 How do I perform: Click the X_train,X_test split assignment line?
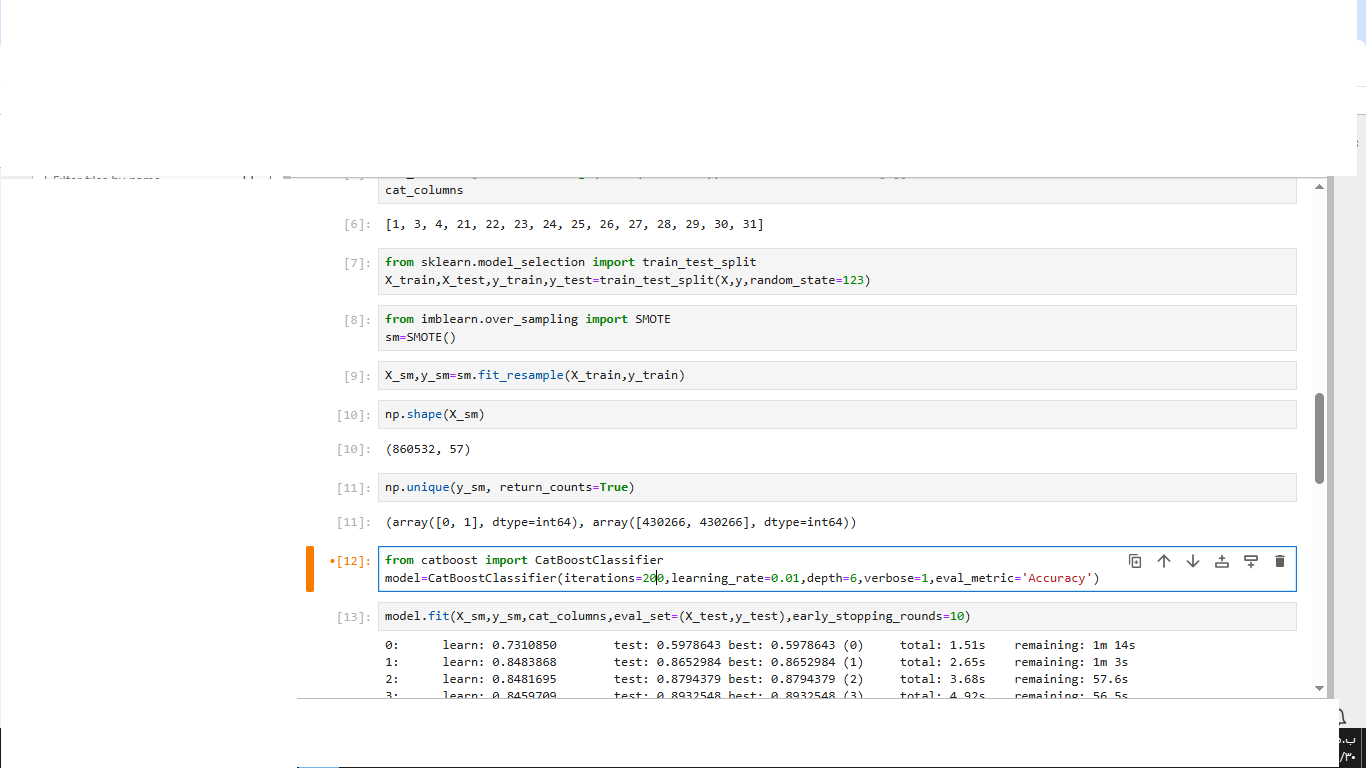628,280
